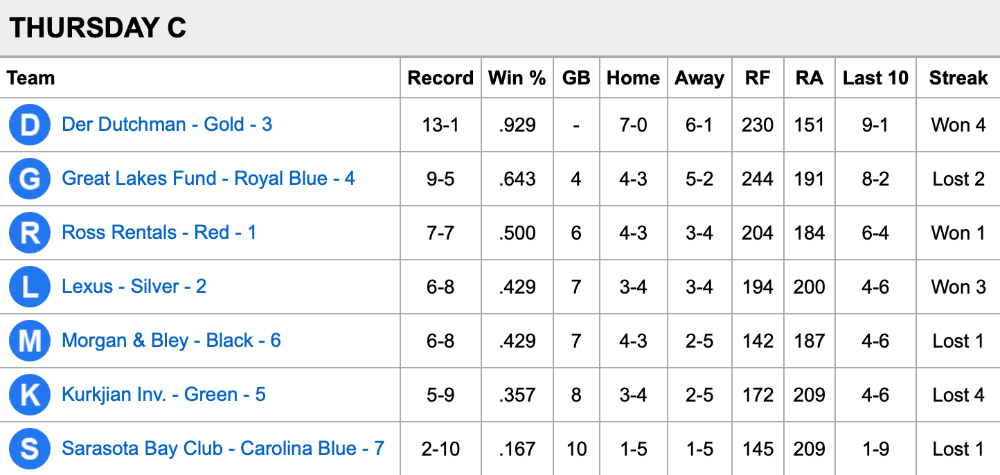Image resolution: width=1000 pixels, height=475 pixels.
Task: Click the Streak column header
Action: tap(958, 78)
